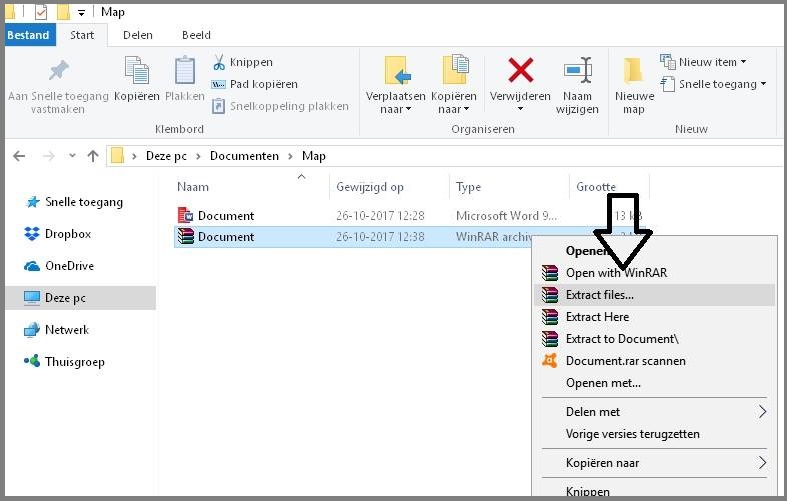Switch to the Beeld ribbon tab
Screen dimensions: 787x501
point(196,35)
